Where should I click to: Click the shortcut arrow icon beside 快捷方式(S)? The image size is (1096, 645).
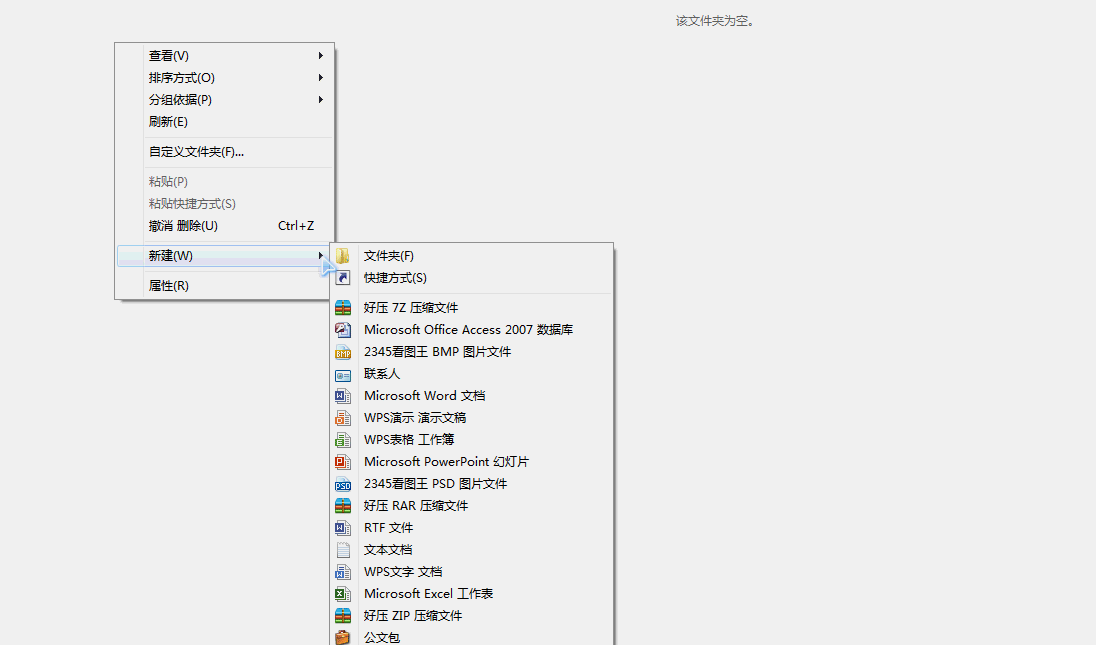[342, 278]
